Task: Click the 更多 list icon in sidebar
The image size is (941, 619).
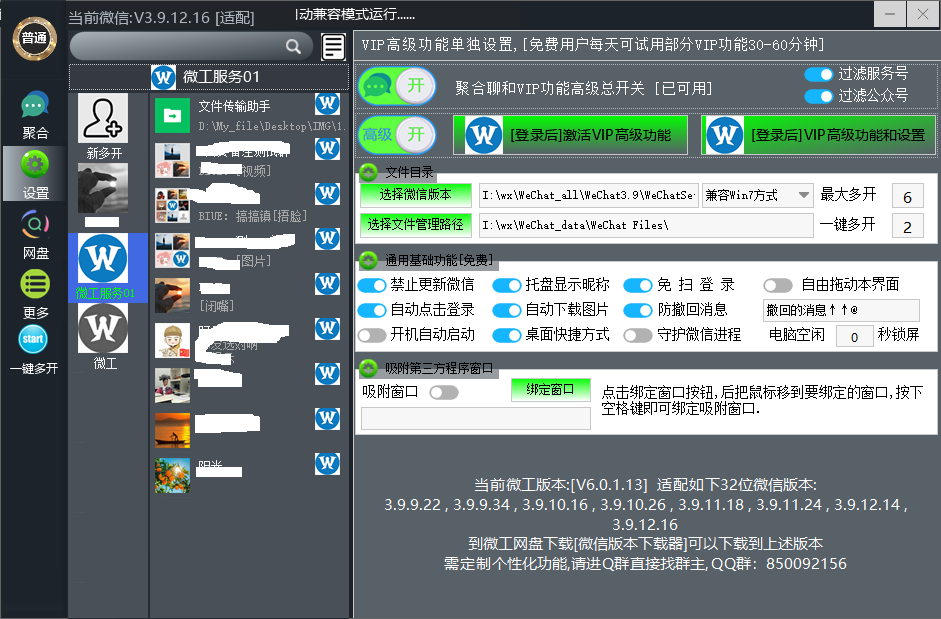Action: (35, 285)
